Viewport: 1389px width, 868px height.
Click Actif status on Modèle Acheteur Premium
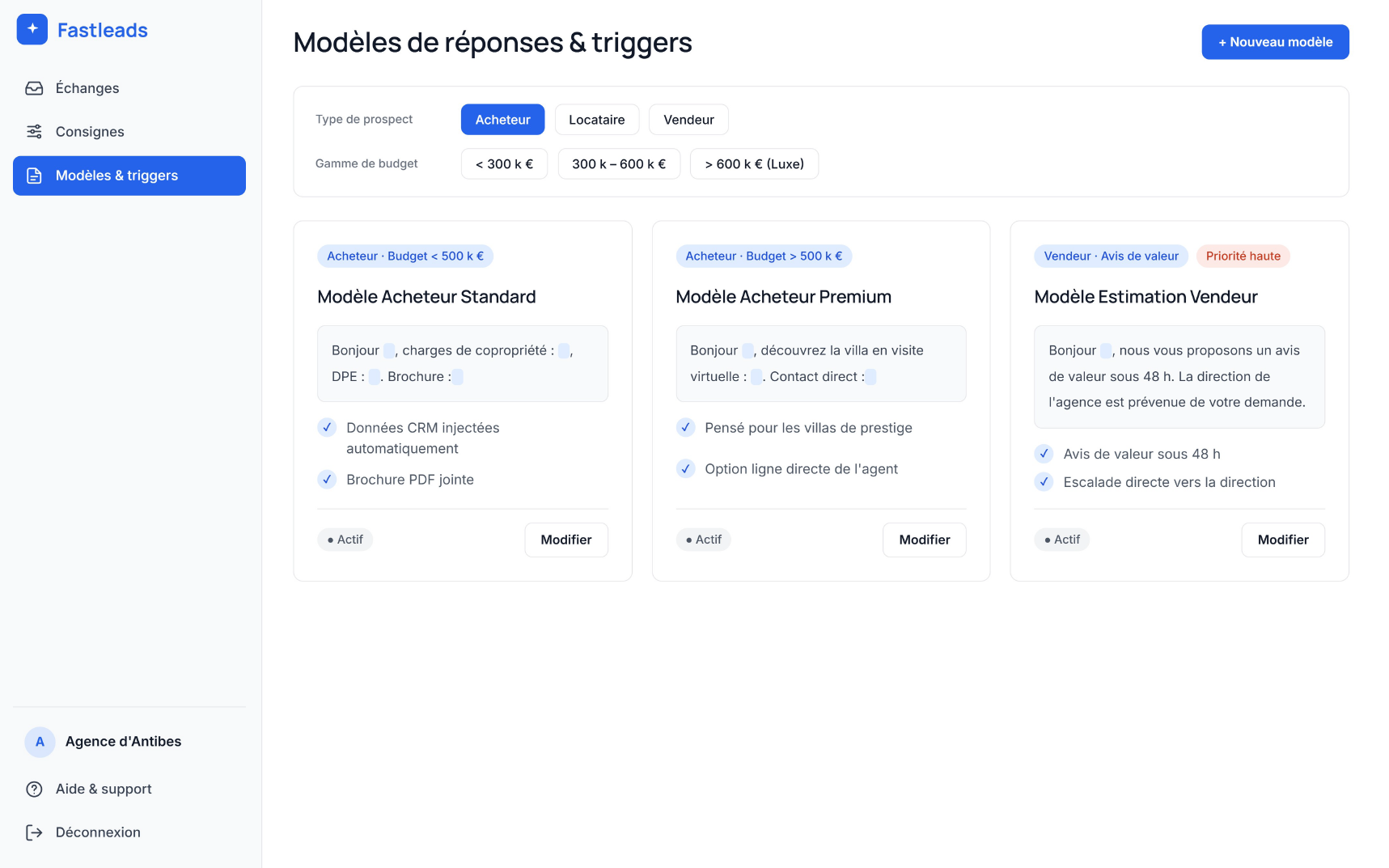tap(704, 540)
